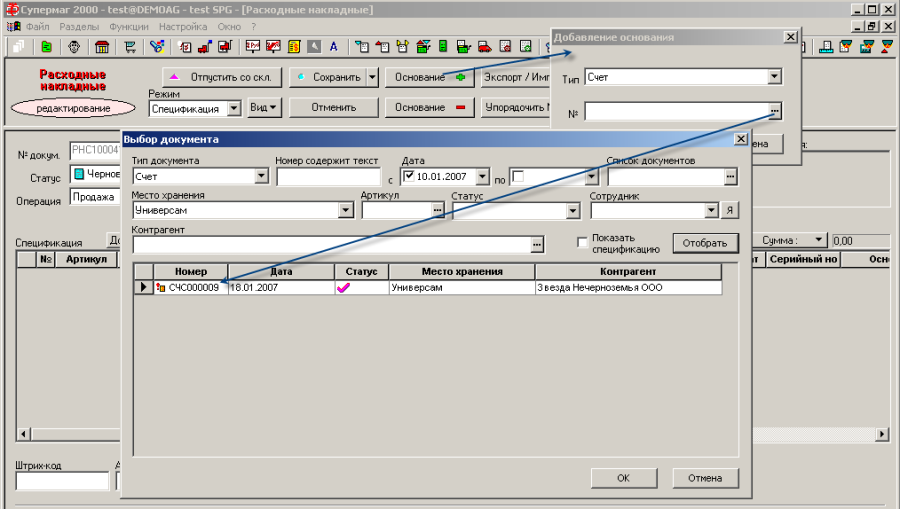Click the application icon left of Файл menu

(x=13, y=26)
